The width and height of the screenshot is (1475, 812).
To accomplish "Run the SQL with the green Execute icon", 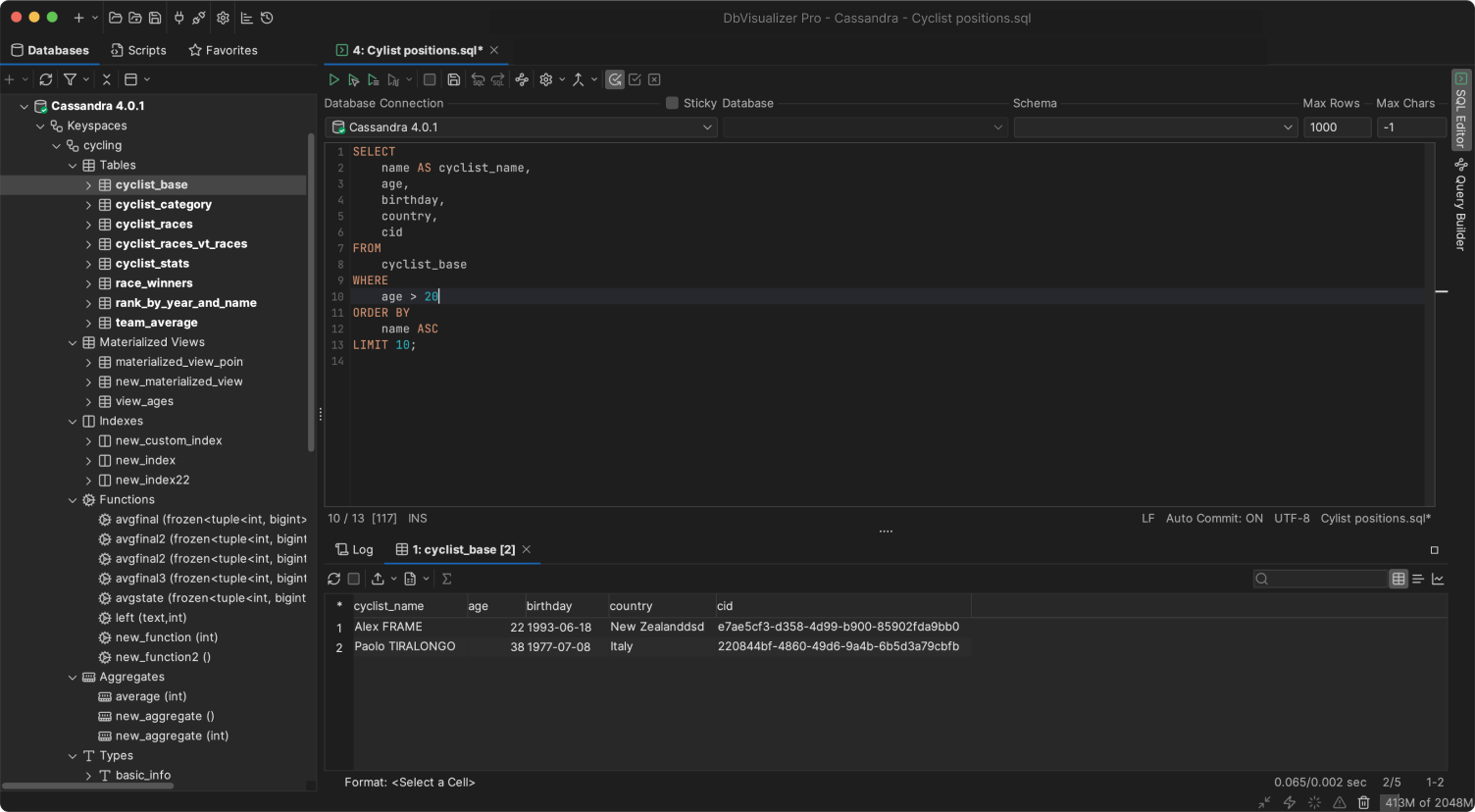I will click(x=333, y=79).
